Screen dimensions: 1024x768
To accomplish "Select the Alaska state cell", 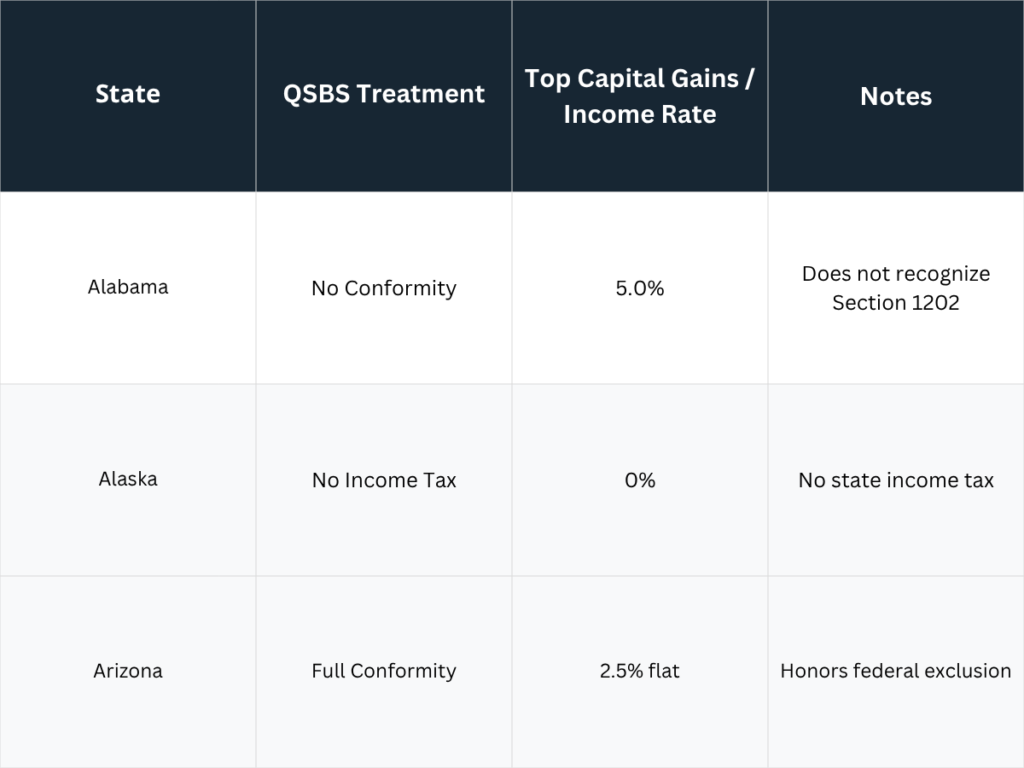I will coord(127,479).
